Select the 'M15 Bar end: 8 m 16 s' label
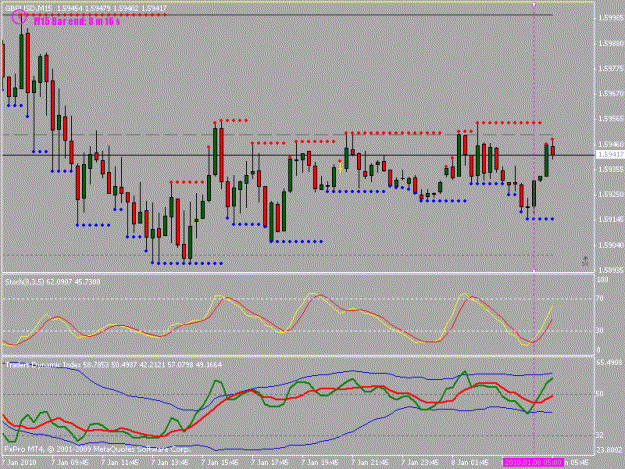The height and width of the screenshot is (469, 625). pyautogui.click(x=77, y=21)
